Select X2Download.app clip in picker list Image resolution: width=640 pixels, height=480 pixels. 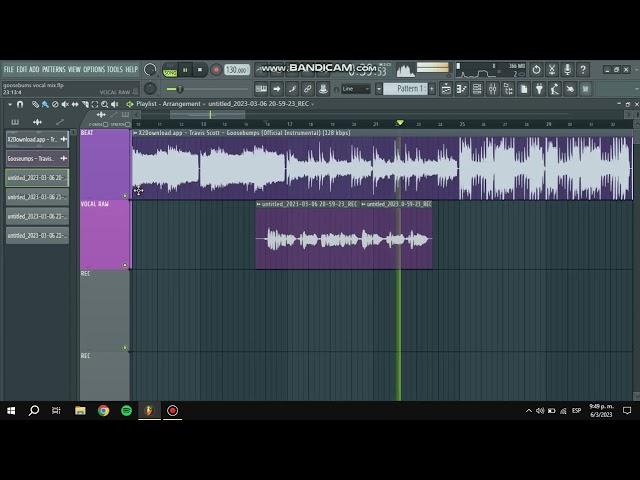tap(37, 139)
